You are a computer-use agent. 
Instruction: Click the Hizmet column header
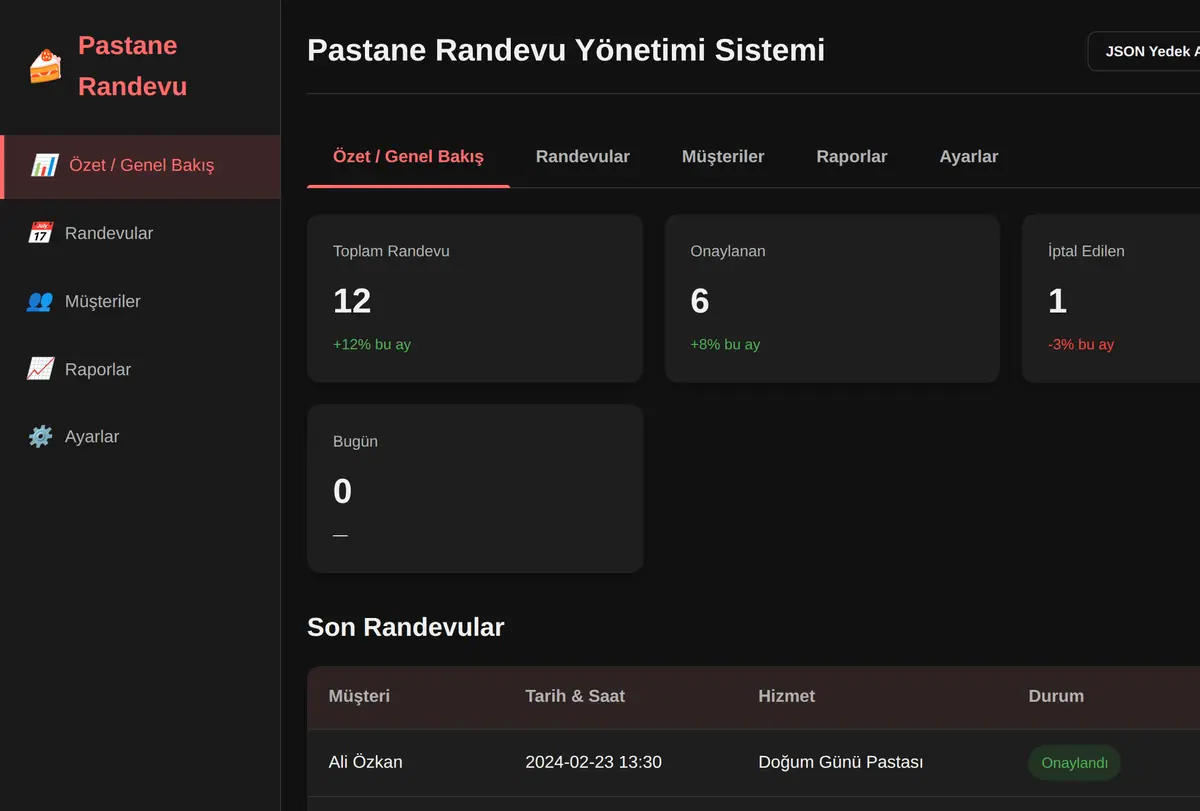pyautogui.click(x=787, y=696)
